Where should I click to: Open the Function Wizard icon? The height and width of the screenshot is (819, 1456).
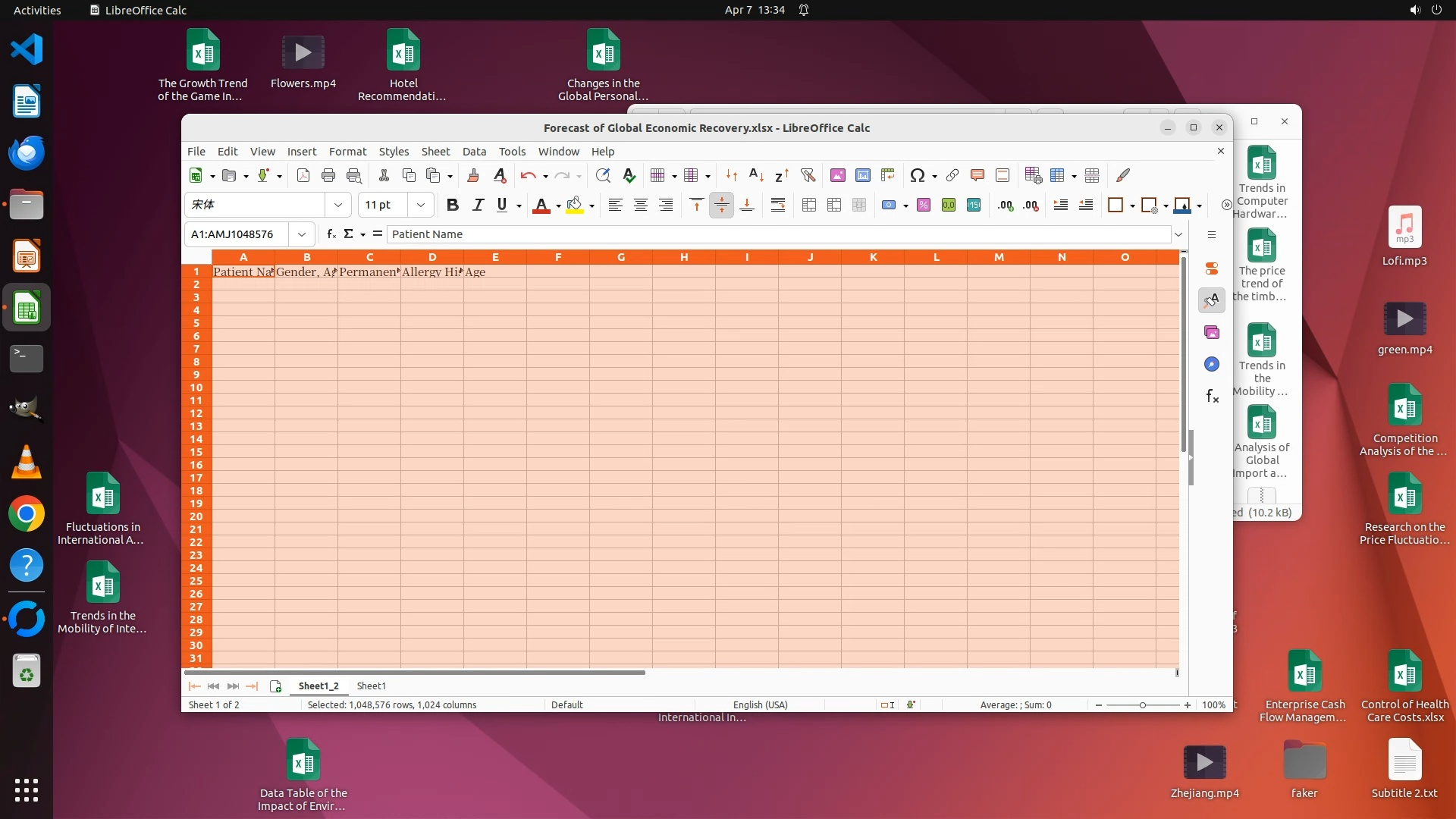coord(331,234)
